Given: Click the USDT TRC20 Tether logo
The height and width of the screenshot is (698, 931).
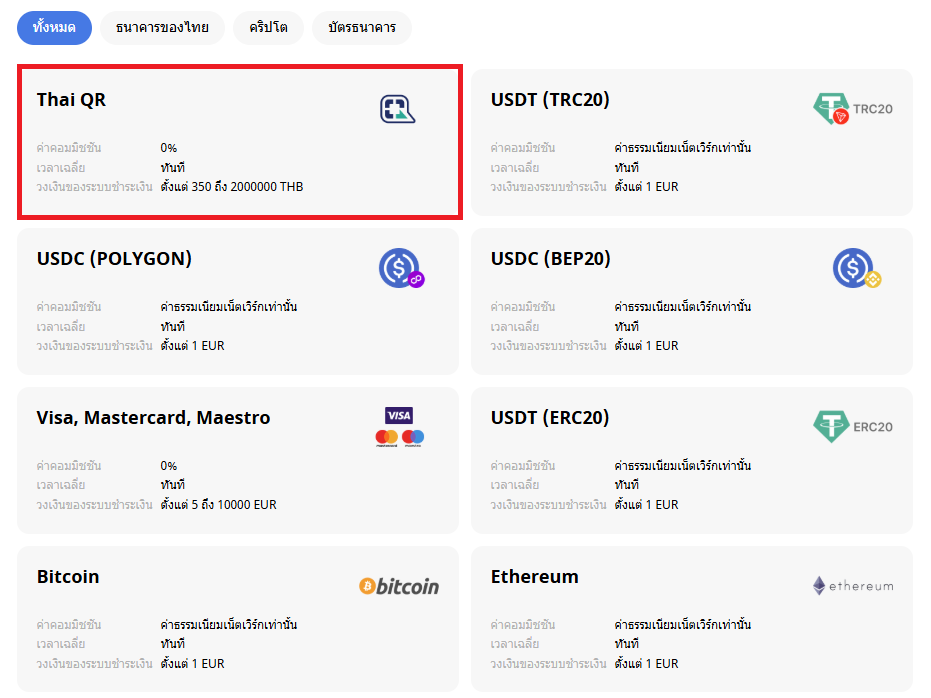Looking at the screenshot, I should pyautogui.click(x=852, y=108).
